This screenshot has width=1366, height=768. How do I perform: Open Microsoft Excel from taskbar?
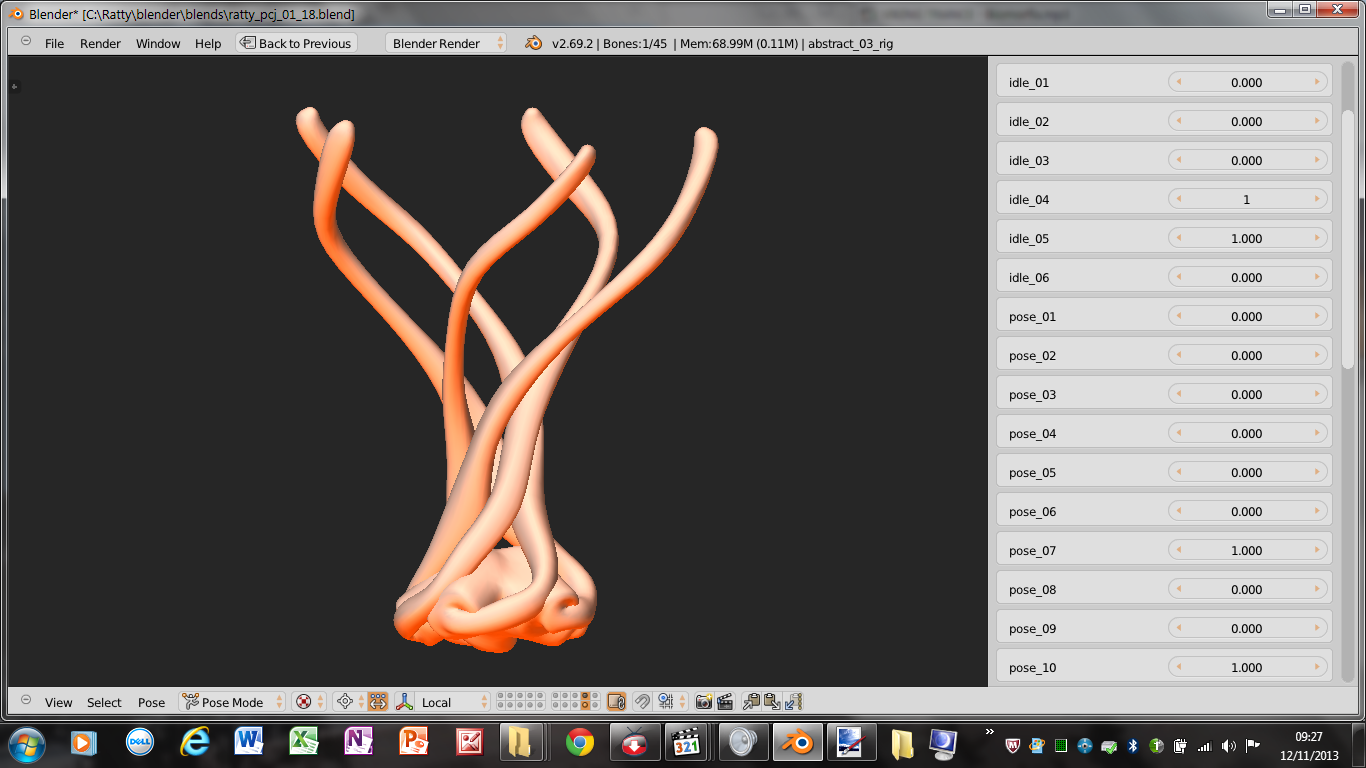point(304,742)
